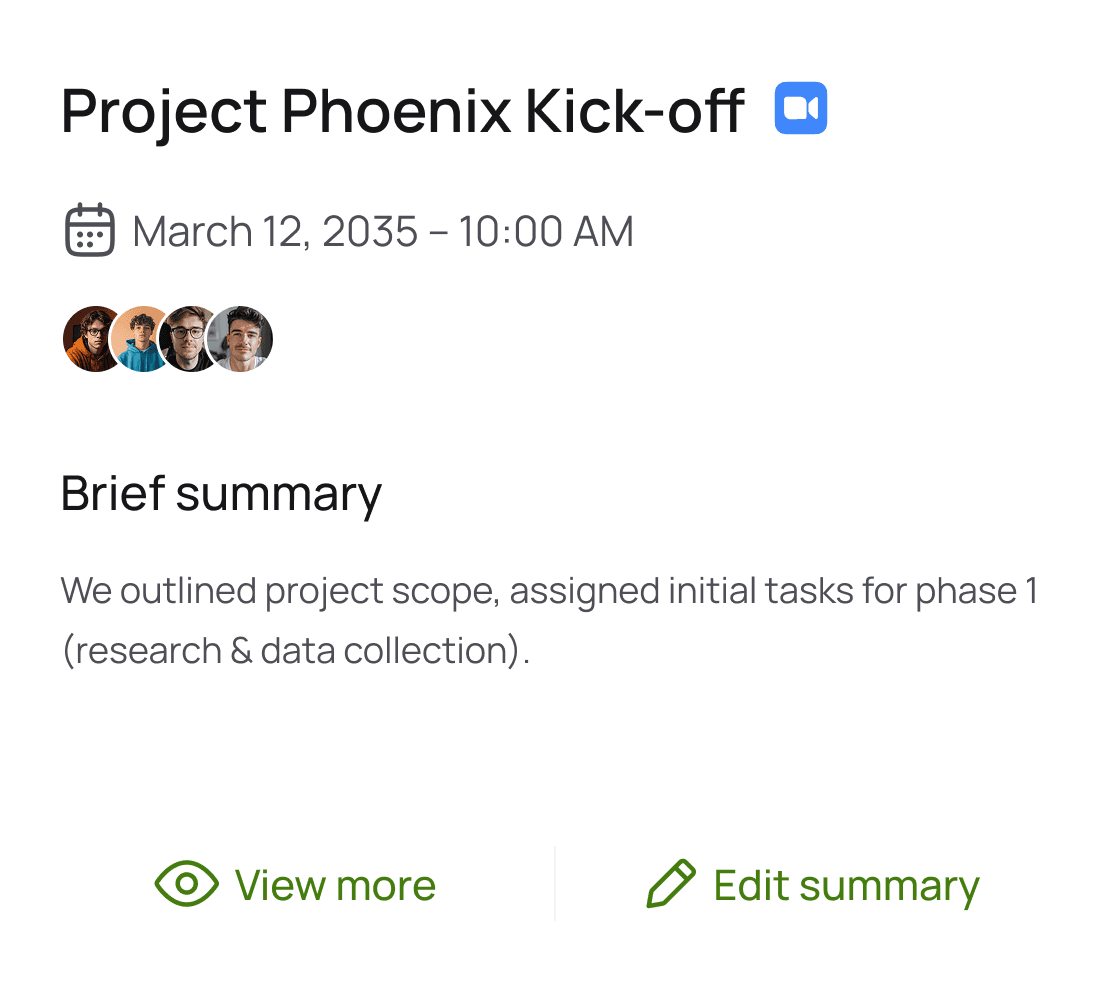This screenshot has width=1107, height=981.
Task: Click the "10:00 AM" meeting time
Action: click(546, 232)
